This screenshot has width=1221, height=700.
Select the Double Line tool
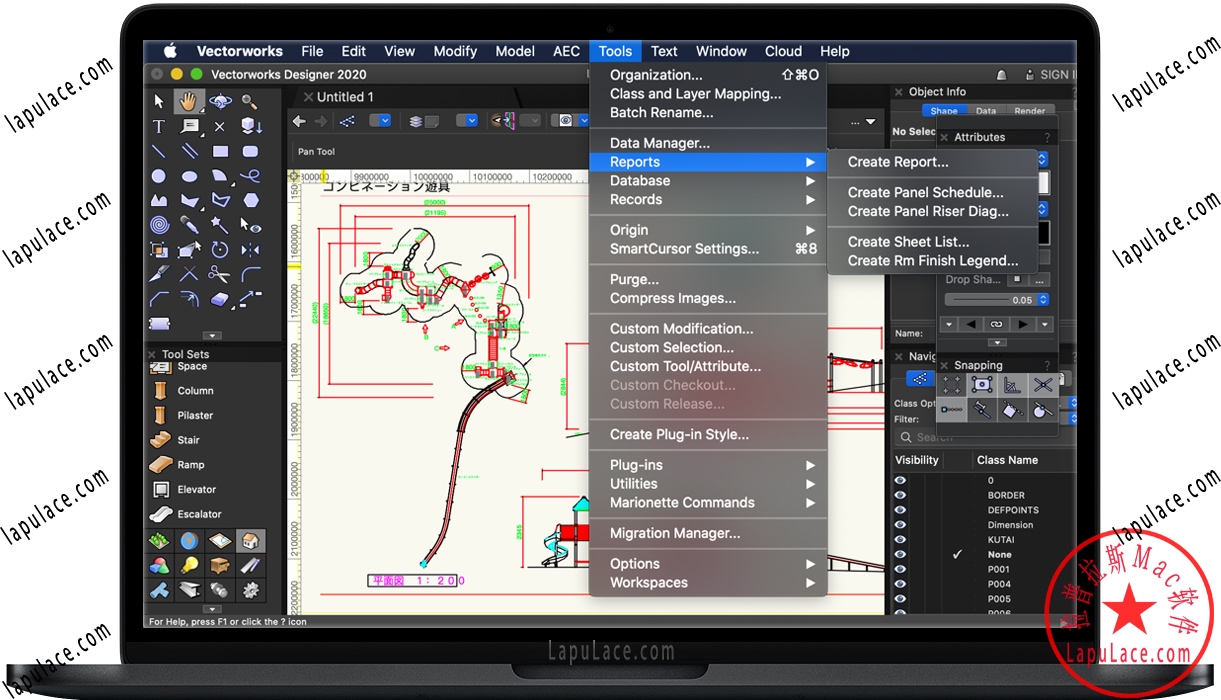(x=189, y=151)
